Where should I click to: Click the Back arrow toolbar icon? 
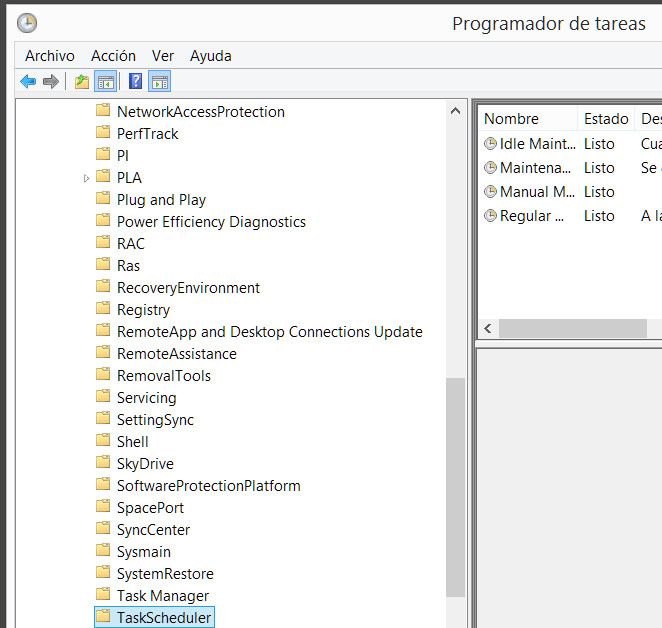27,82
